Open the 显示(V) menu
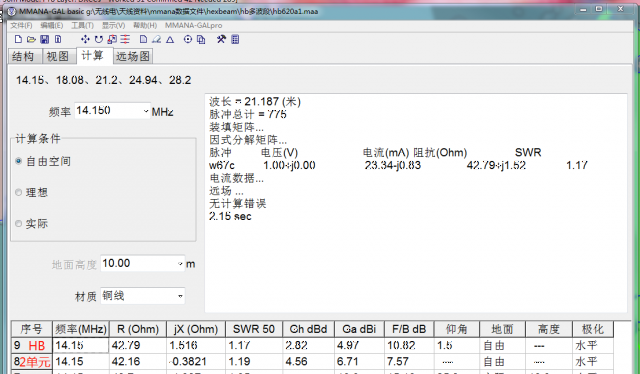This screenshot has width=640, height=374. coord(113,25)
